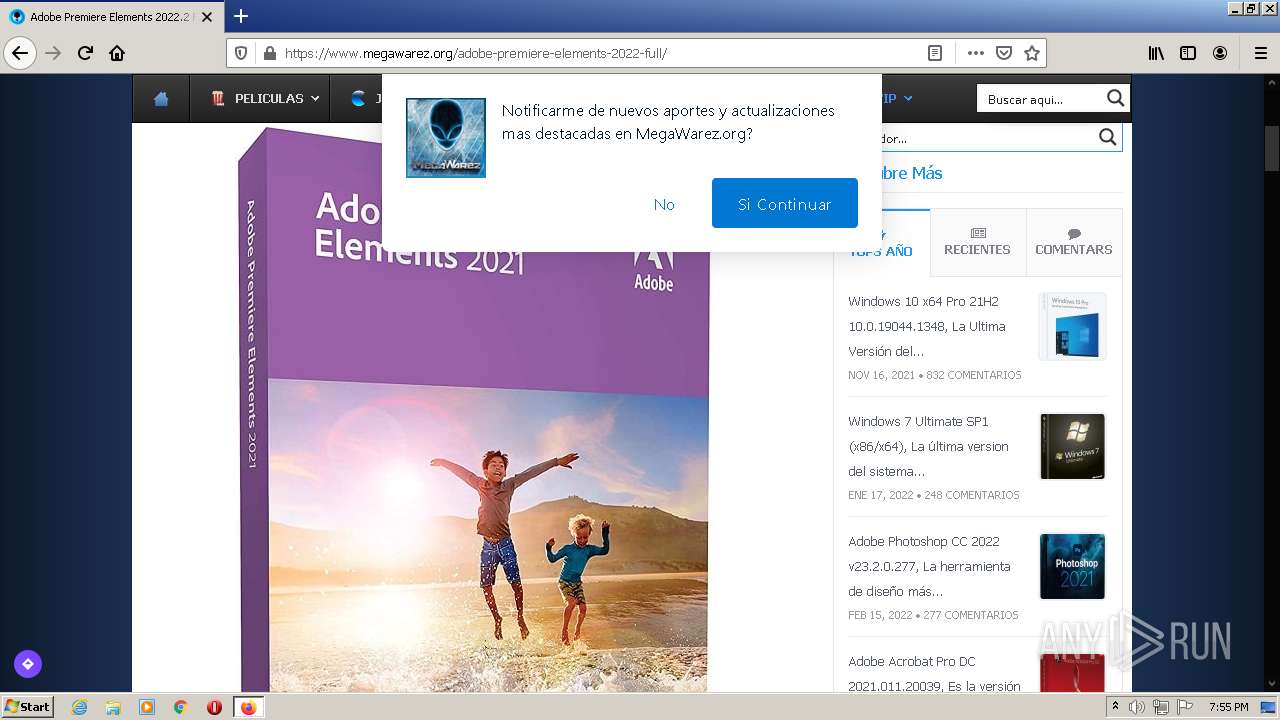Launch Chrome from the taskbar

click(181, 707)
